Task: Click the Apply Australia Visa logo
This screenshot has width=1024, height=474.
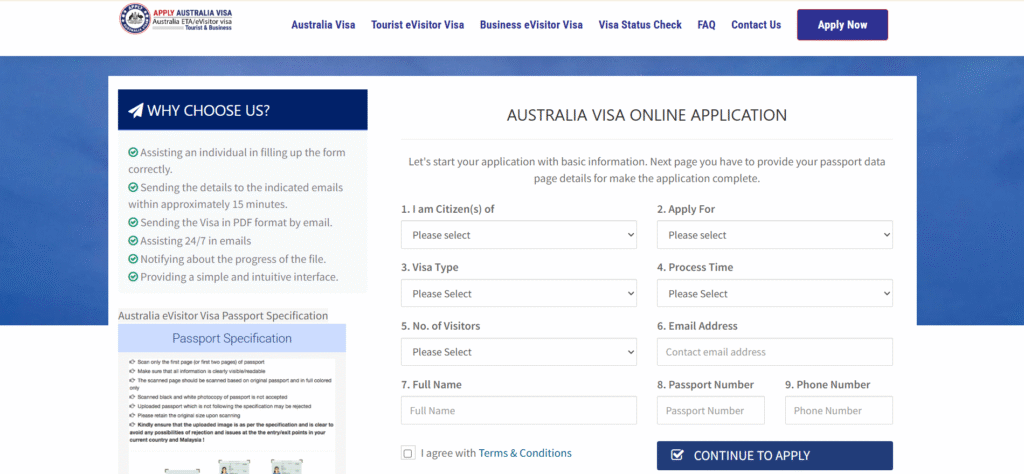Action: coord(176,18)
